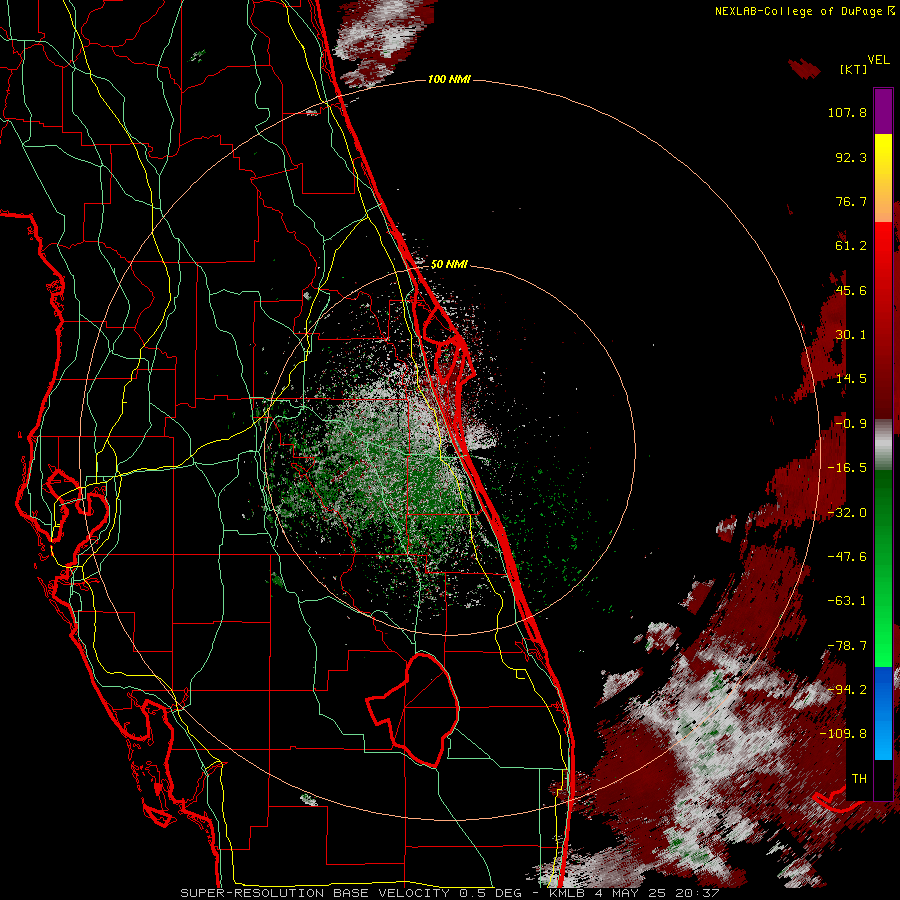Select the 30.1 velocity scale value
900x900 pixels.
click(851, 335)
